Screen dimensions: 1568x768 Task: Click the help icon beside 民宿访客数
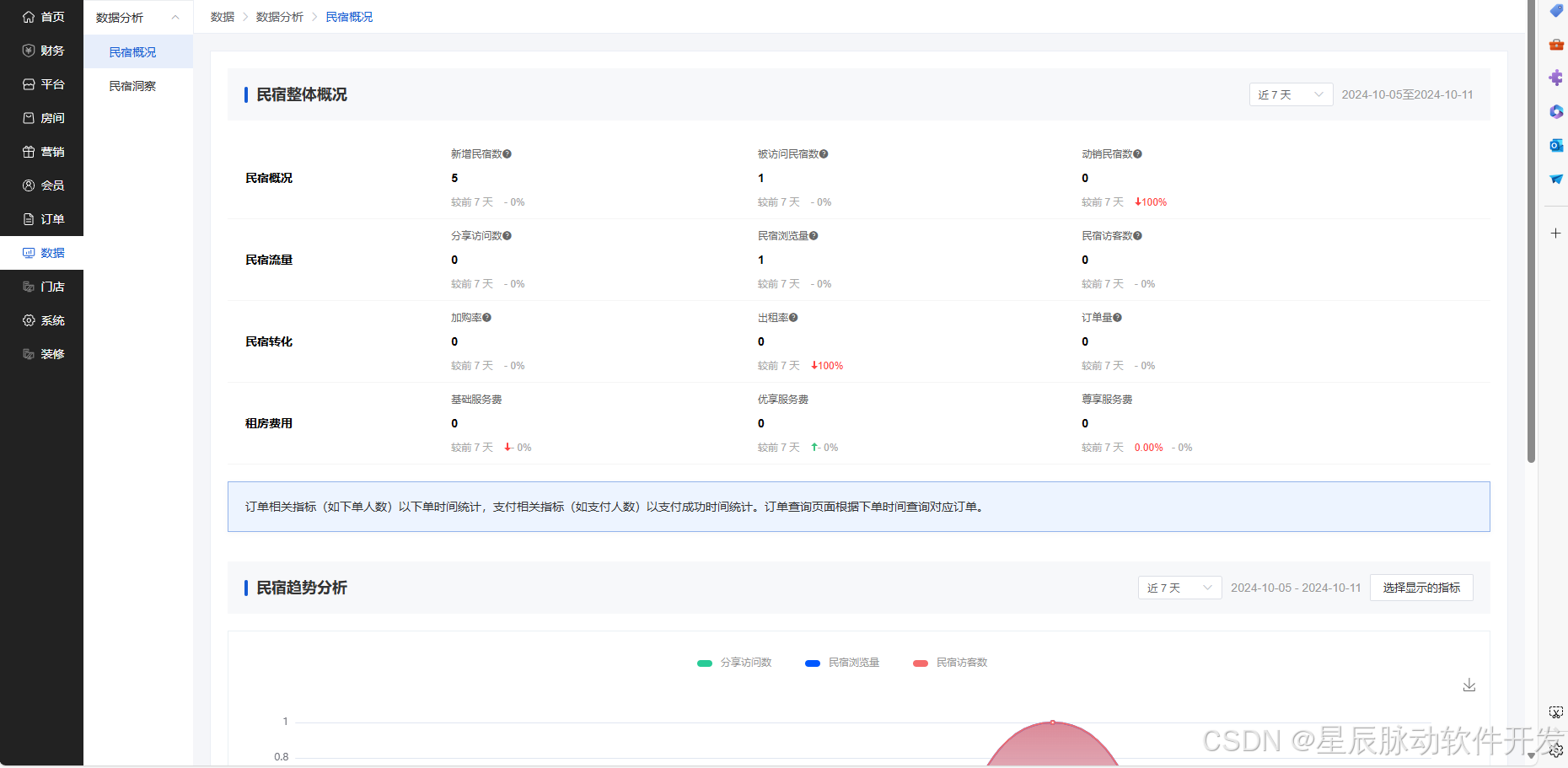(1137, 236)
